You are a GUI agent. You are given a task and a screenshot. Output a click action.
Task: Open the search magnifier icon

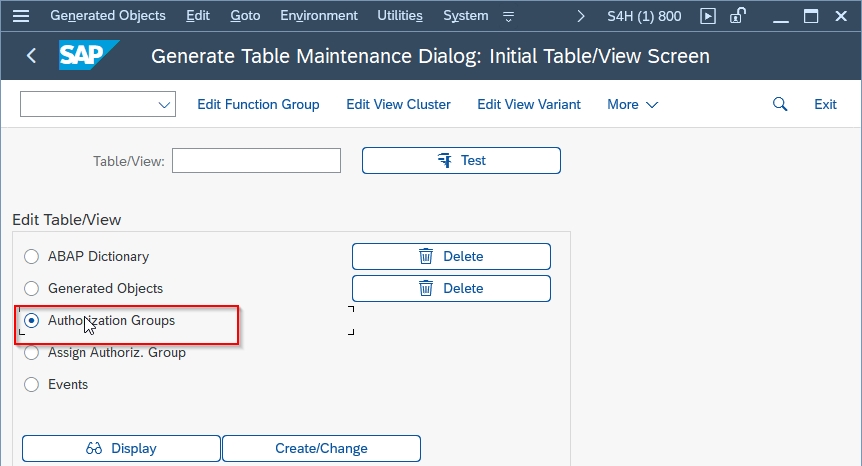[780, 104]
